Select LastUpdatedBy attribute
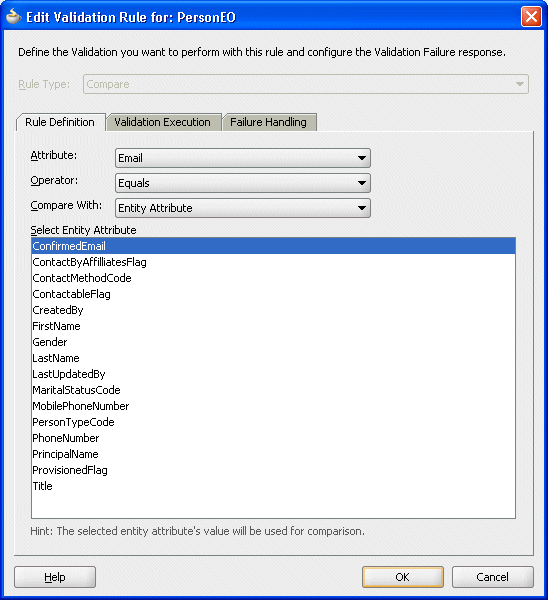The height and width of the screenshot is (600, 548). click(273, 374)
